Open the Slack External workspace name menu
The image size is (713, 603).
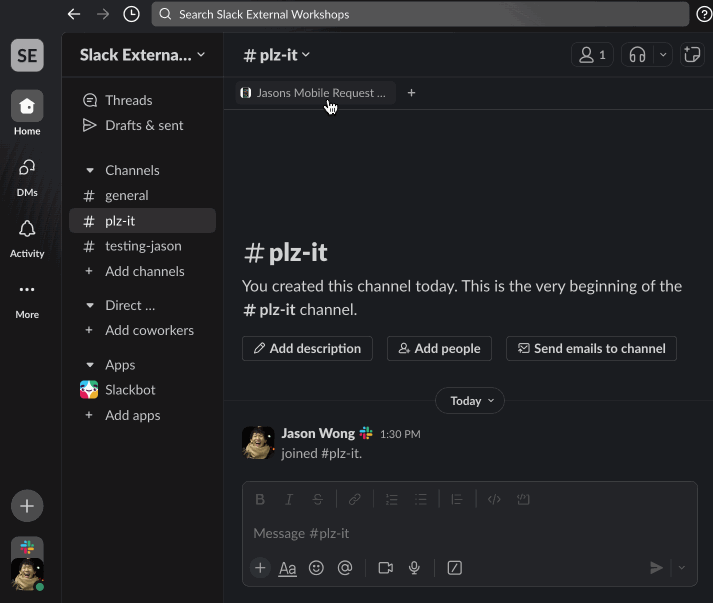(x=142, y=55)
